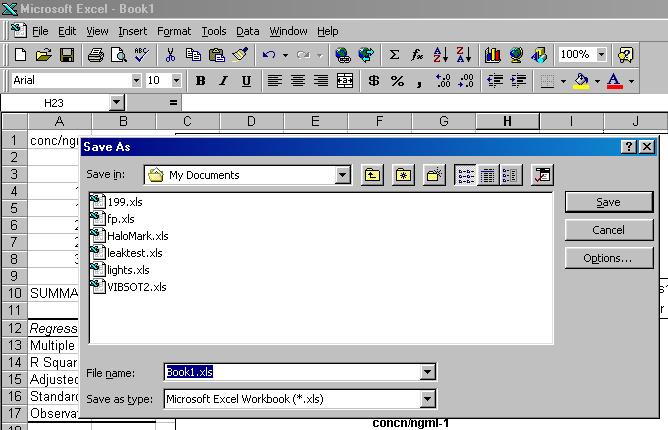Apply Percent Style format
Viewport: 668px width, 430px height.
(397, 81)
